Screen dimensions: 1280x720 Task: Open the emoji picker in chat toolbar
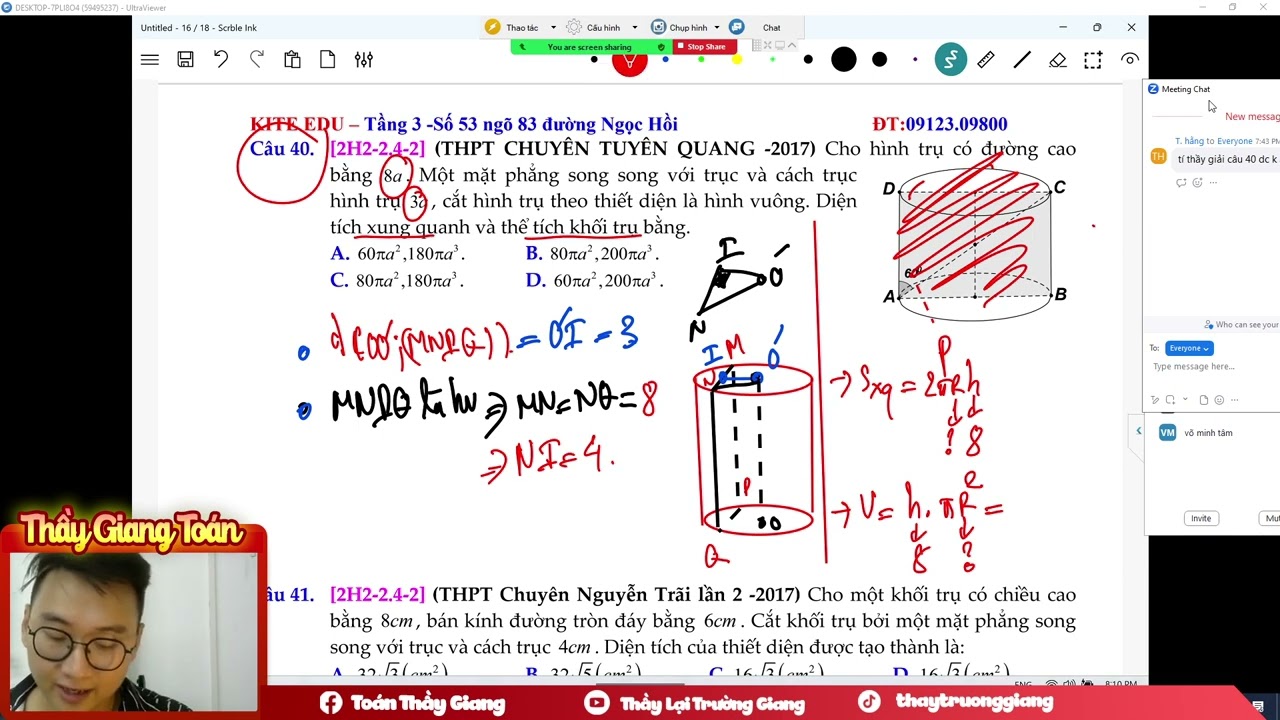click(x=1219, y=400)
